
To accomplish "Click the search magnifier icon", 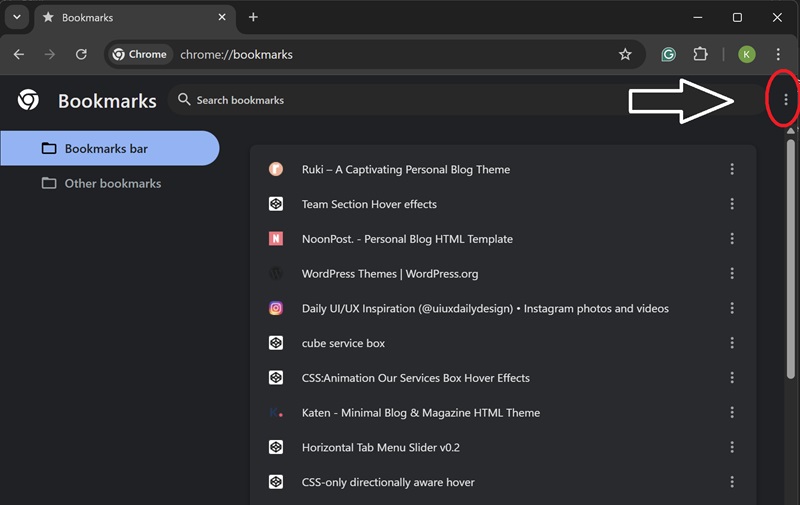I will point(184,99).
